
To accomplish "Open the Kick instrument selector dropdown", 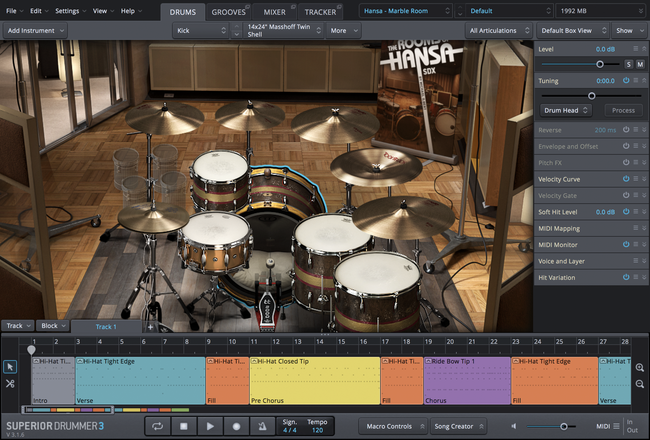I will pos(200,30).
